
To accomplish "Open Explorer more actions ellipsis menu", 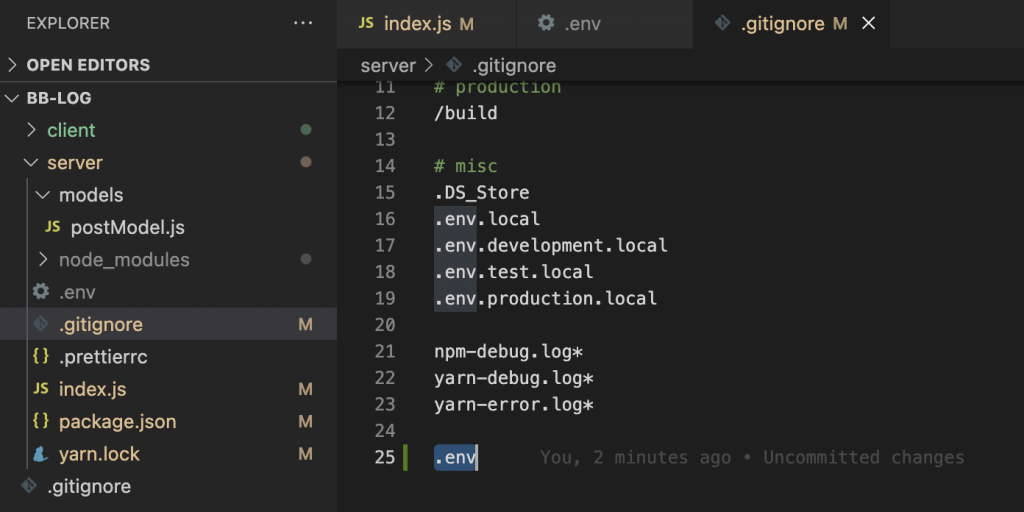I will point(303,22).
